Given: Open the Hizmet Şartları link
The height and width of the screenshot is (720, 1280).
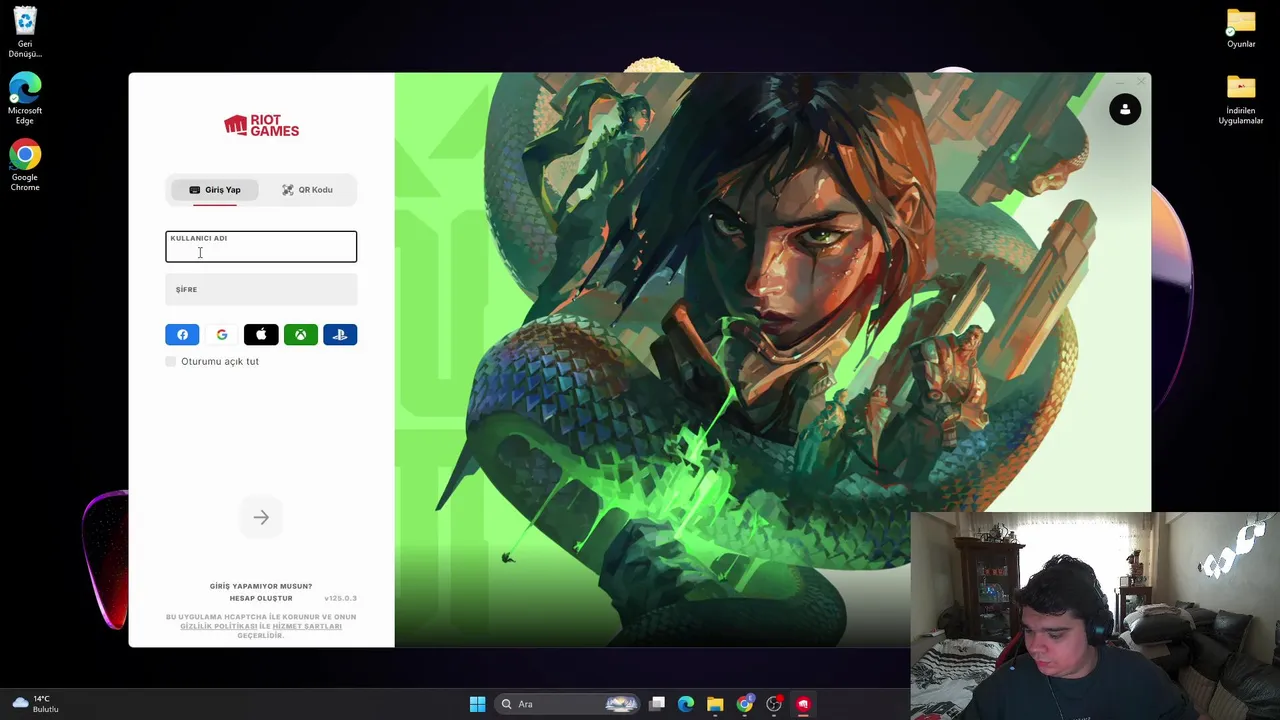Looking at the screenshot, I should point(307,626).
